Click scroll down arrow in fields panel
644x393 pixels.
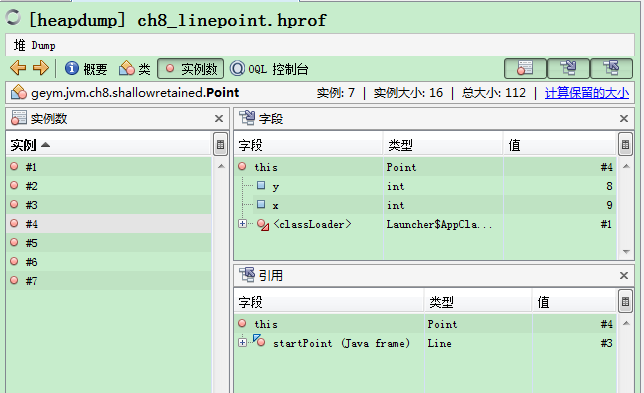pos(626,251)
